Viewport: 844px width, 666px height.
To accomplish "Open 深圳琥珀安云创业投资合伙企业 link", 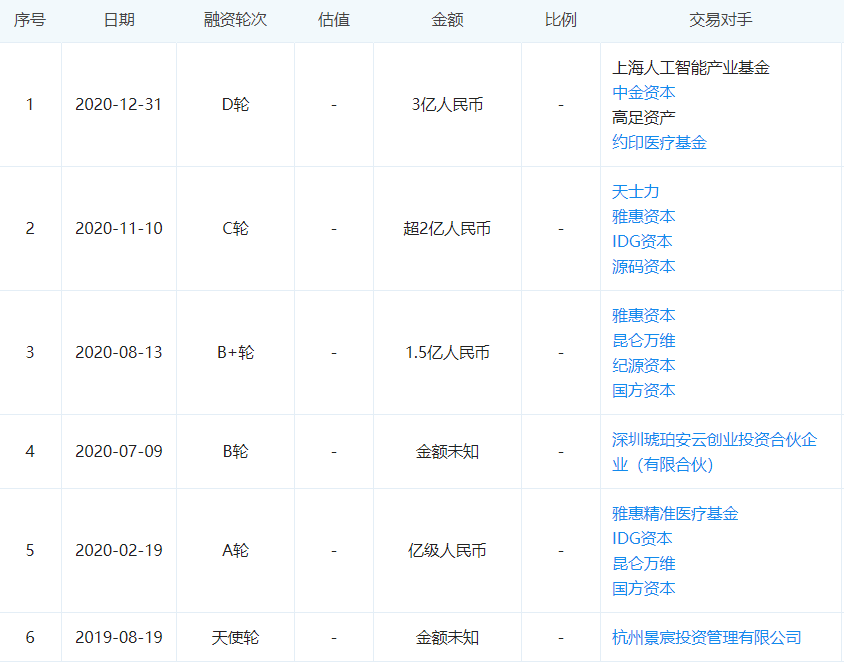I will click(714, 452).
